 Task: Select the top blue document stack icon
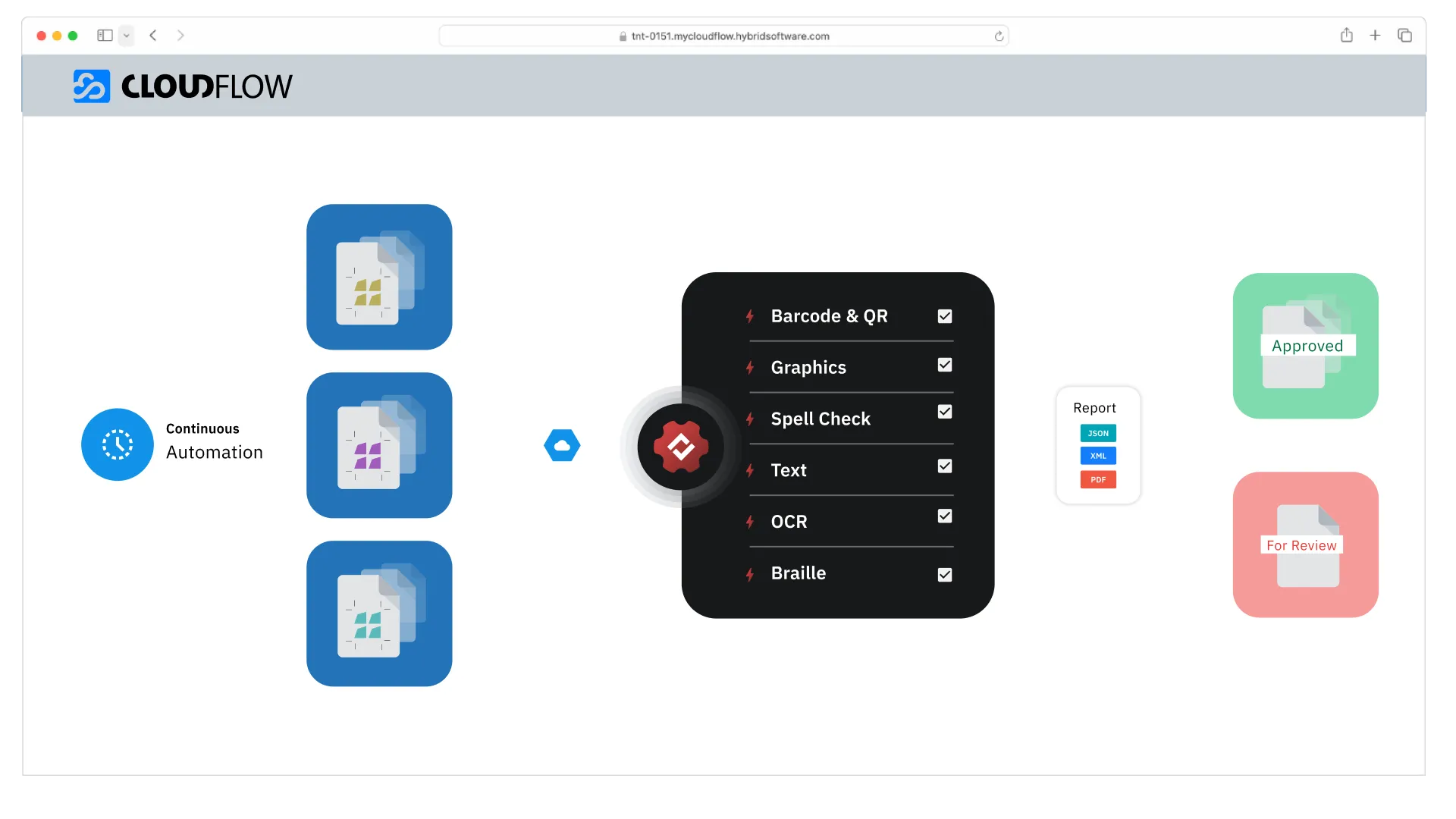[x=378, y=278]
